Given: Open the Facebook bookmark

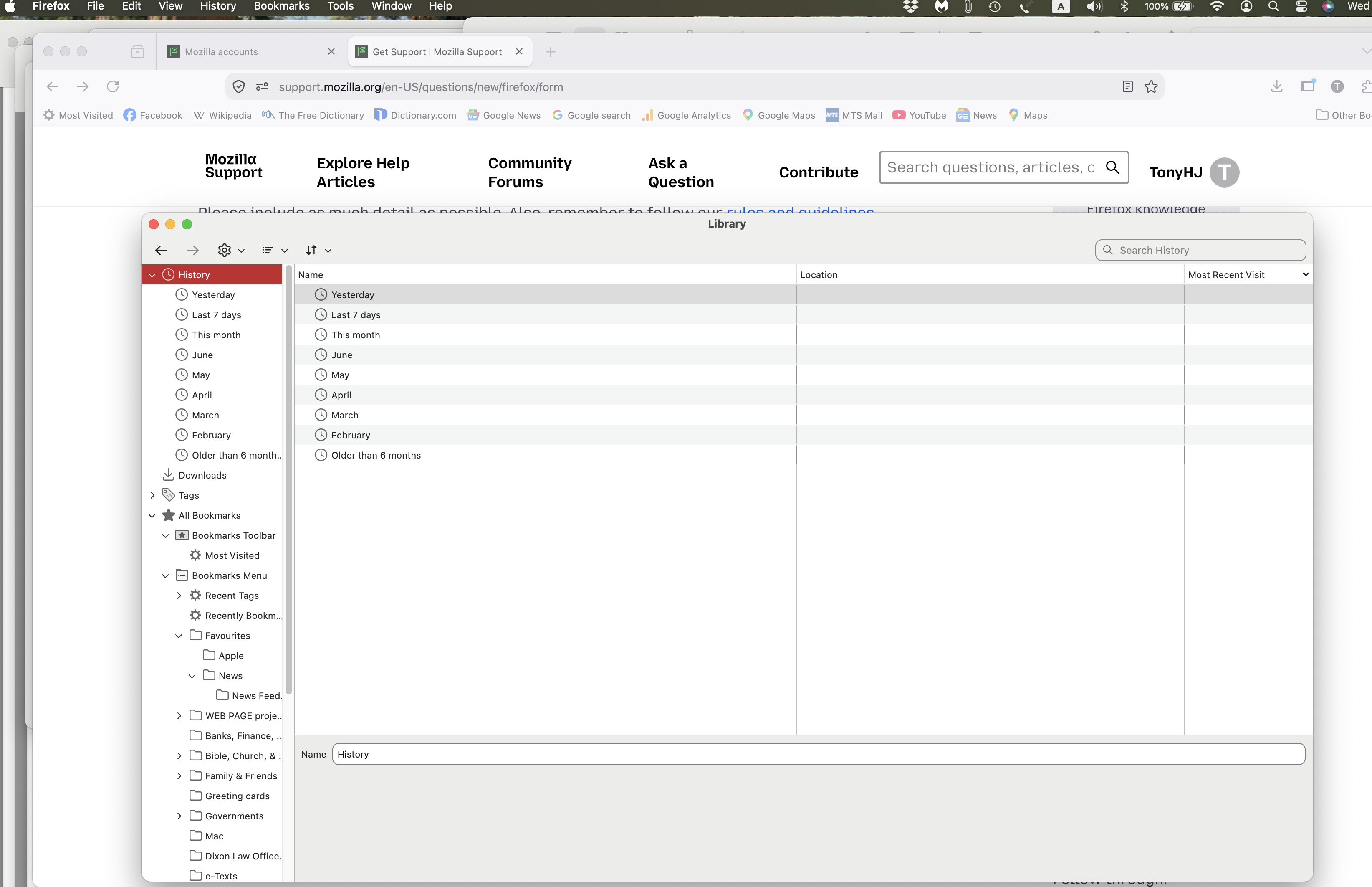Looking at the screenshot, I should point(152,115).
